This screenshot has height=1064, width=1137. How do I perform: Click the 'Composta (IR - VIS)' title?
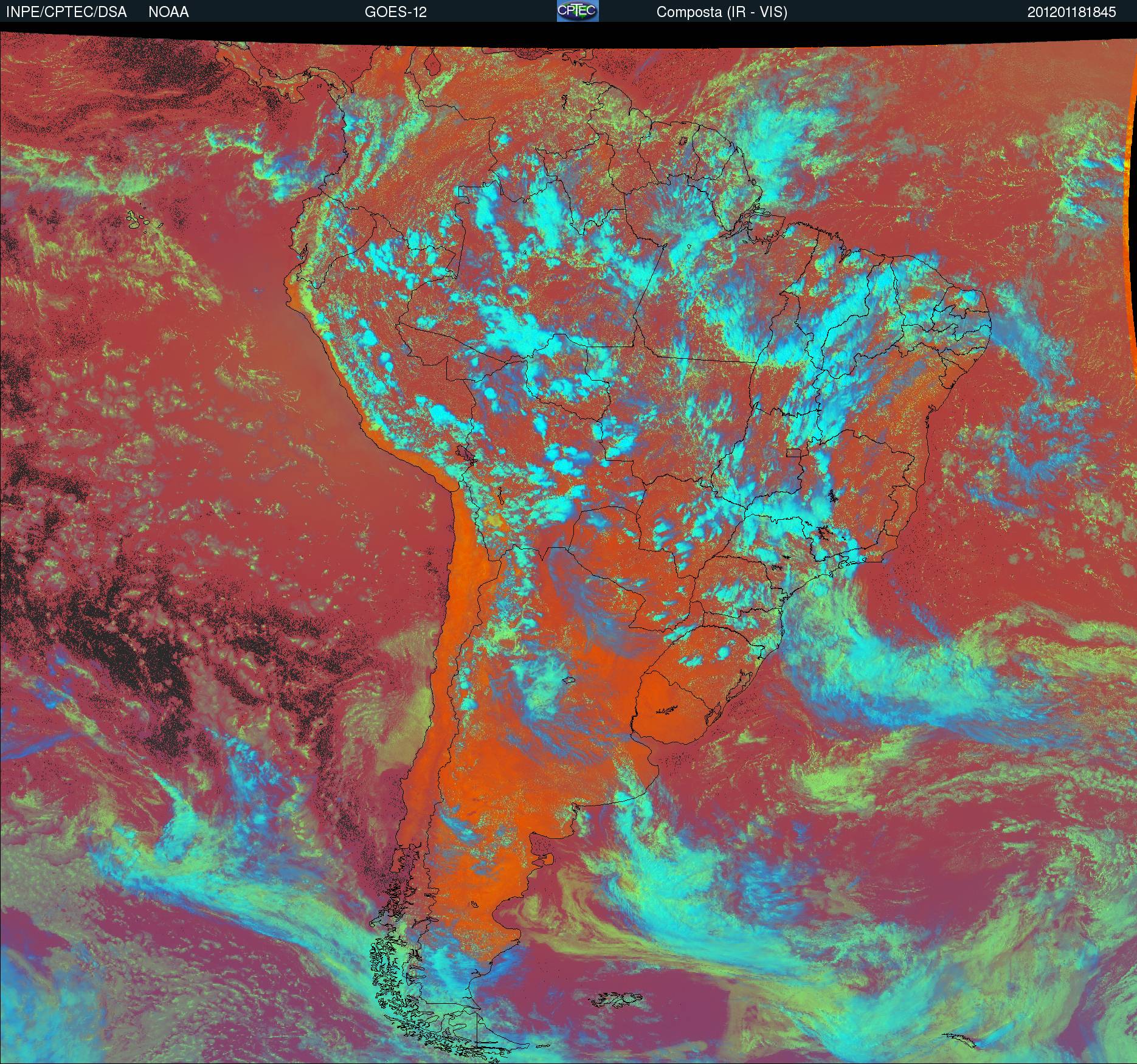(722, 13)
